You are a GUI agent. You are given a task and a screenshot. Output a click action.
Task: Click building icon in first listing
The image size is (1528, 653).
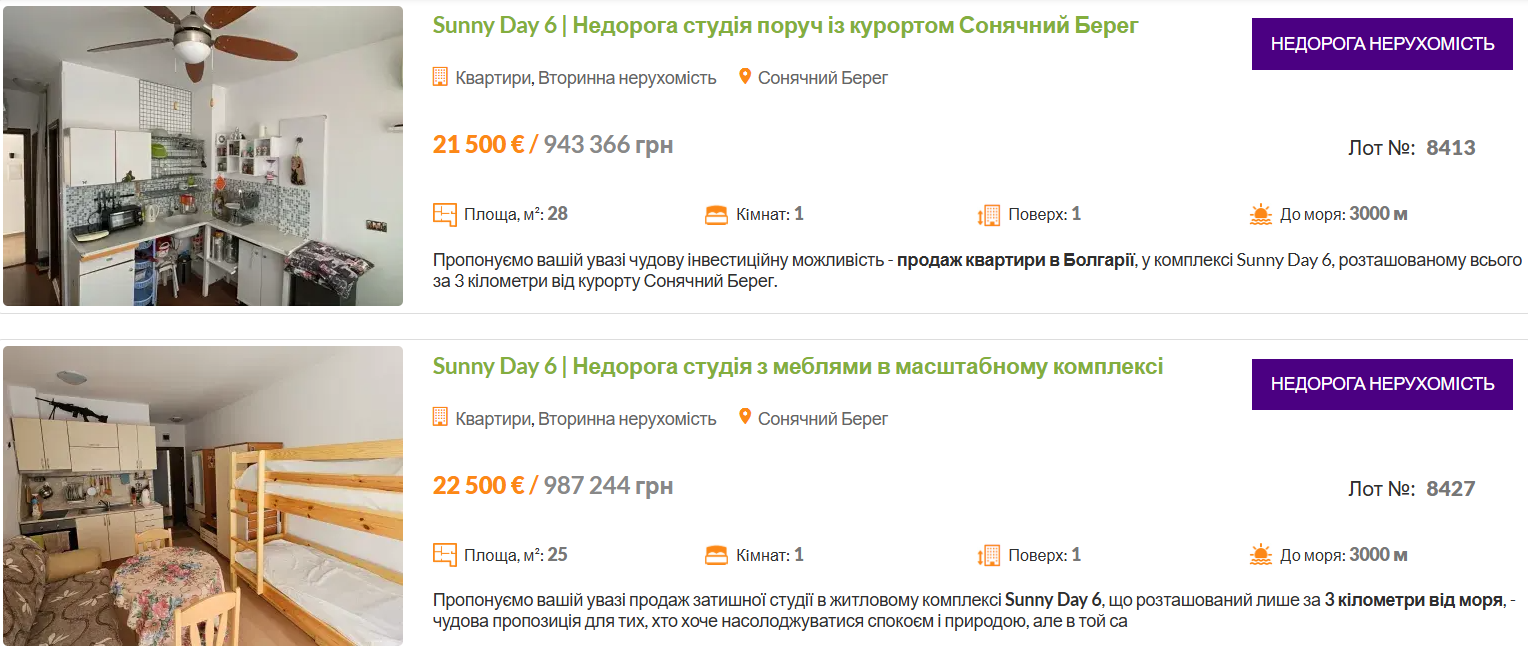(x=440, y=77)
